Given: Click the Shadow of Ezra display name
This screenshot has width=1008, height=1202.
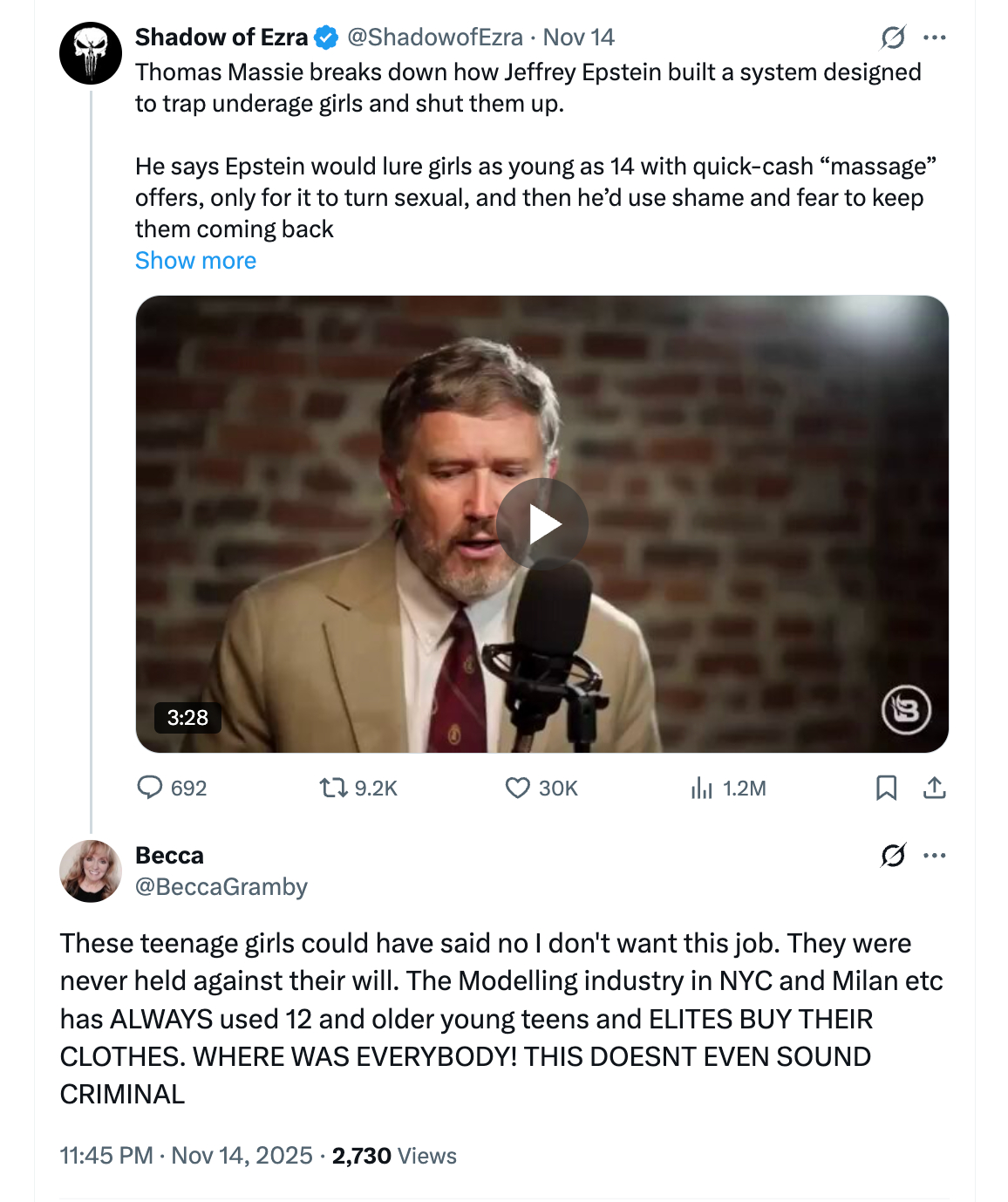Looking at the screenshot, I should pos(221,38).
